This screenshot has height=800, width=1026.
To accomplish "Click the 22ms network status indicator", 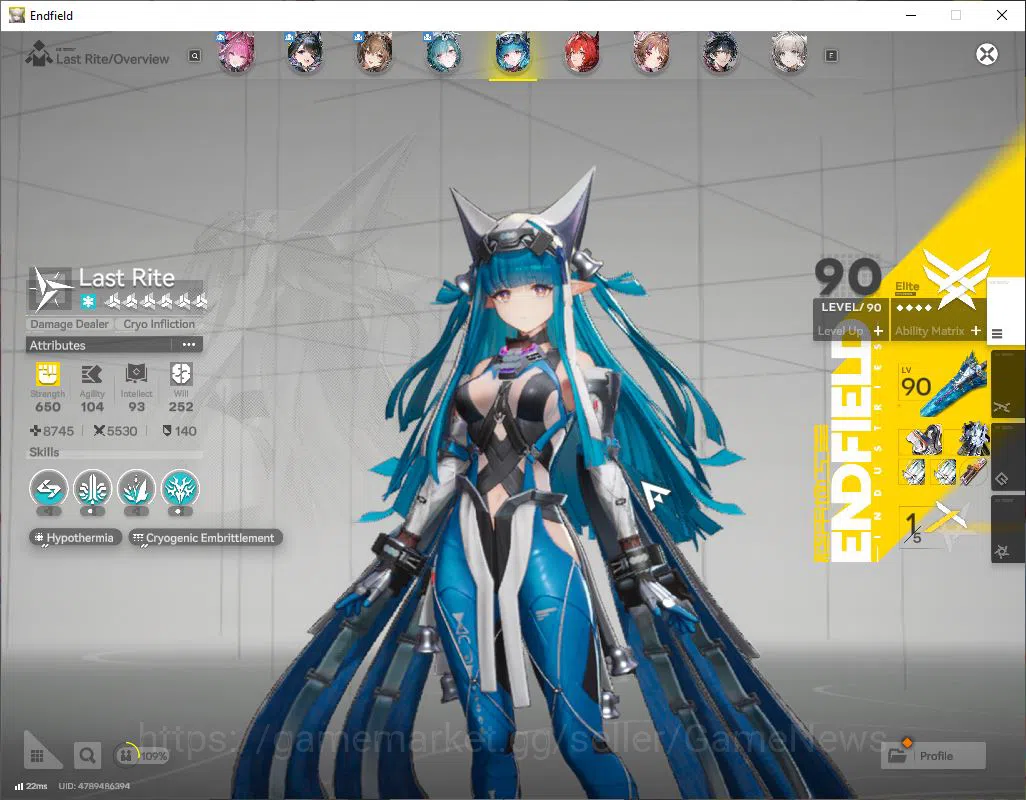I will [31, 786].
